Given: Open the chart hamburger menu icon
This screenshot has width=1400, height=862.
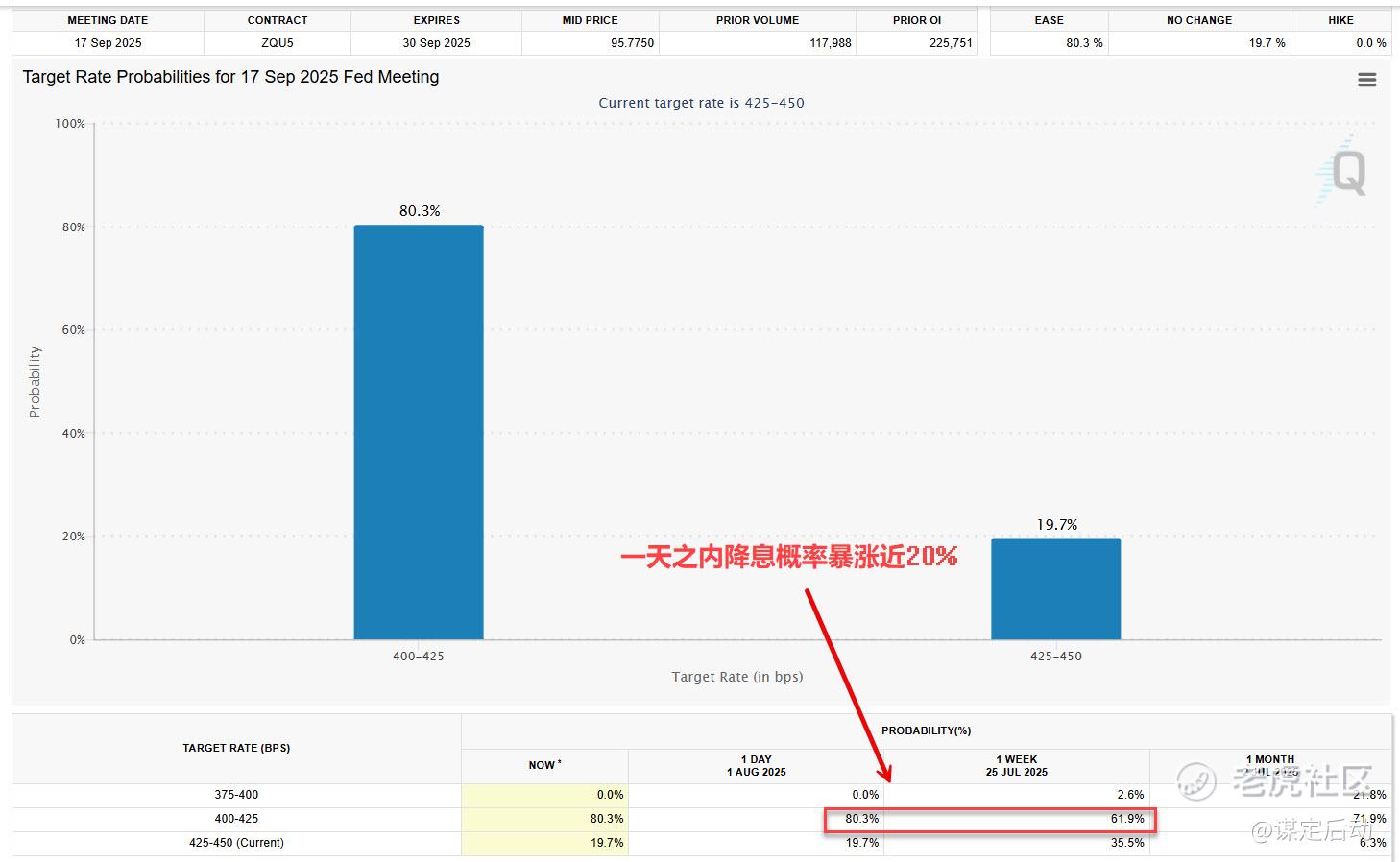Looking at the screenshot, I should 1366,80.
